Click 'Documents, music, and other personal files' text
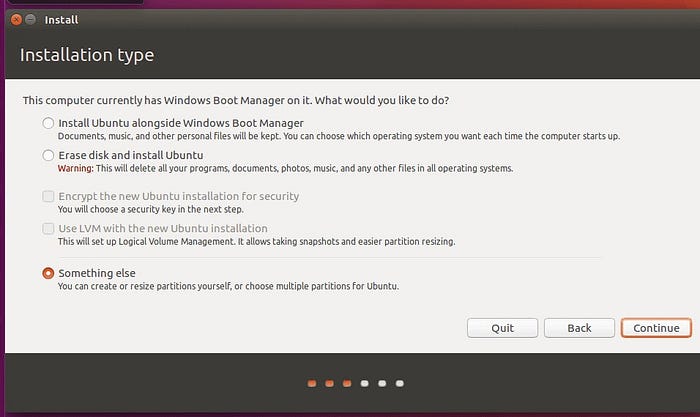700x417 pixels. coord(339,136)
